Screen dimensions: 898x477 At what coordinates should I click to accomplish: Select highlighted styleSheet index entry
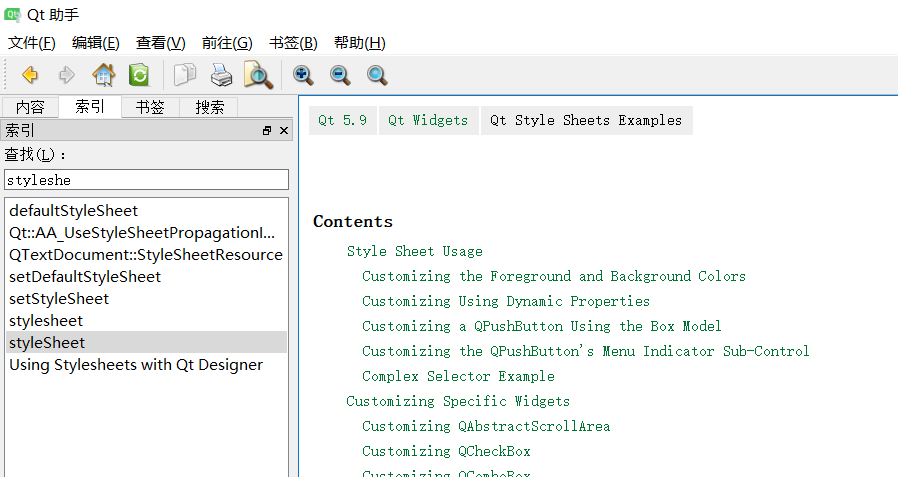[147, 342]
